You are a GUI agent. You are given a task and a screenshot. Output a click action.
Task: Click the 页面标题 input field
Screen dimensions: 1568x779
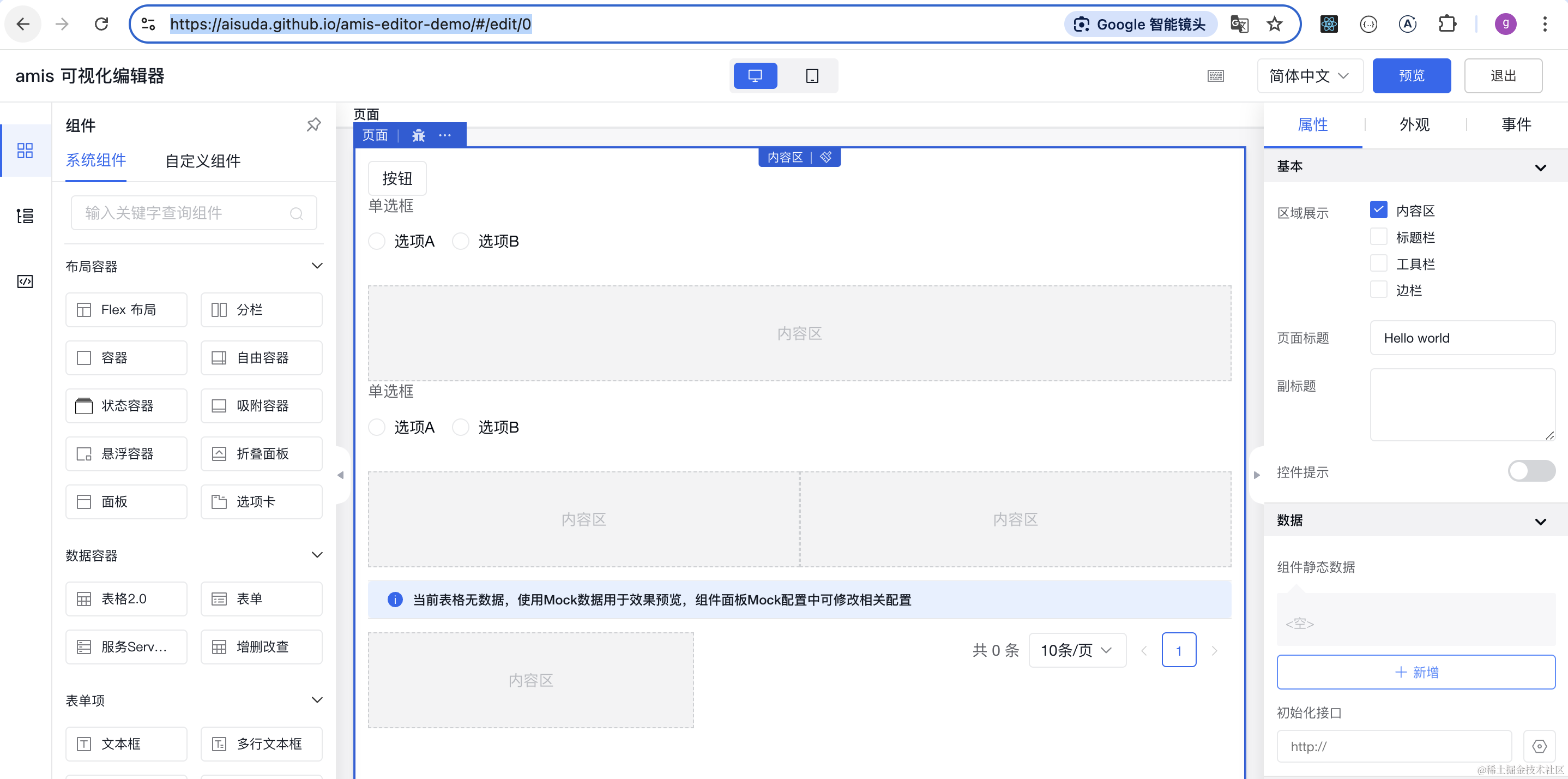click(x=1462, y=338)
